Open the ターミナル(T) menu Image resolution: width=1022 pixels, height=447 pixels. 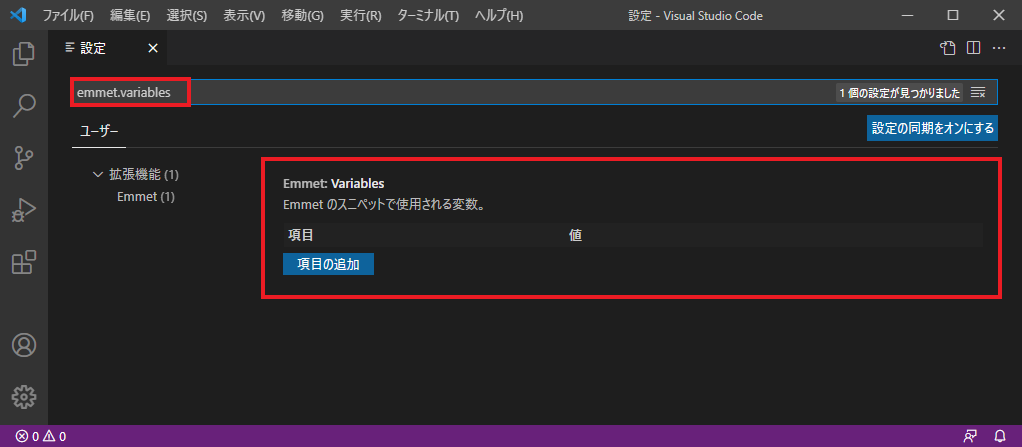pyautogui.click(x=428, y=15)
